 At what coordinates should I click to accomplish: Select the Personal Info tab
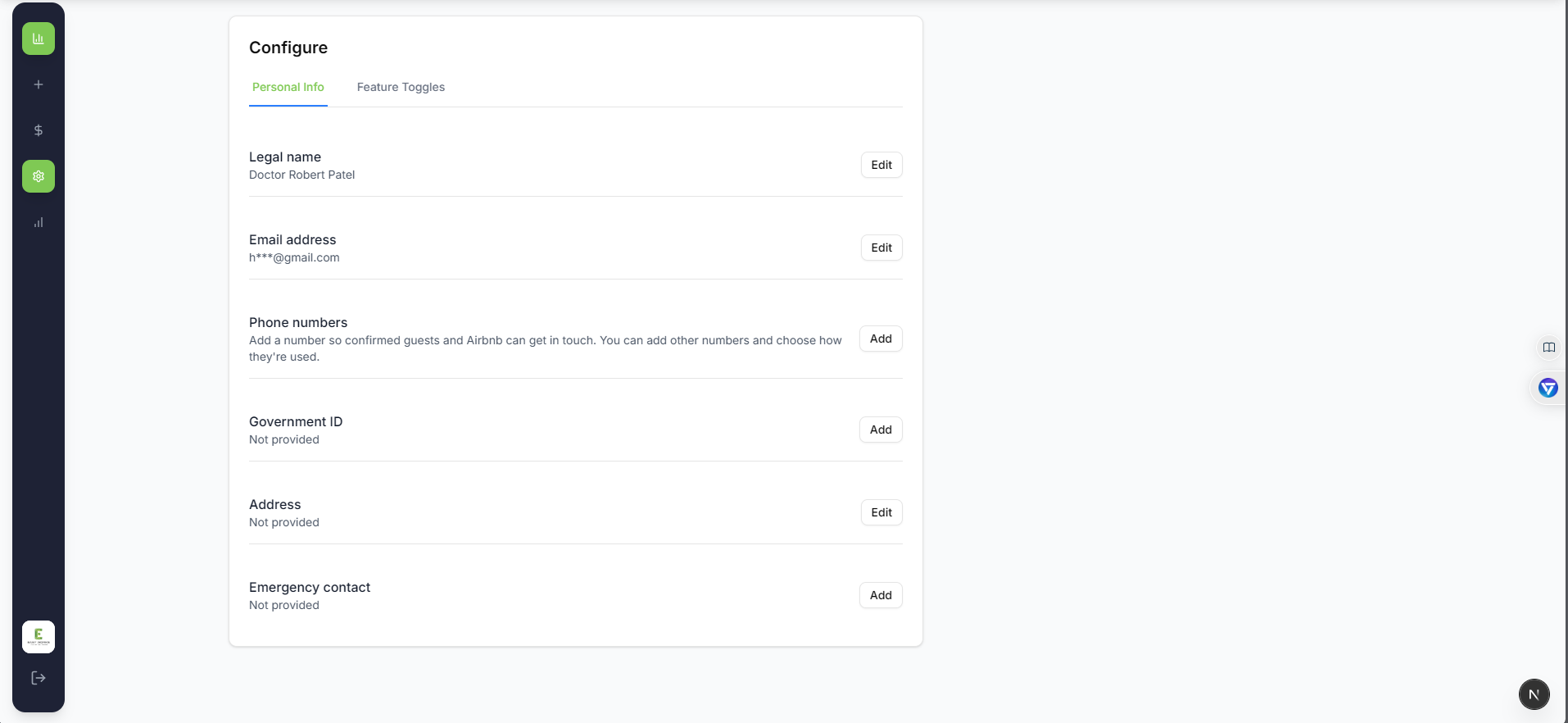pyautogui.click(x=288, y=87)
